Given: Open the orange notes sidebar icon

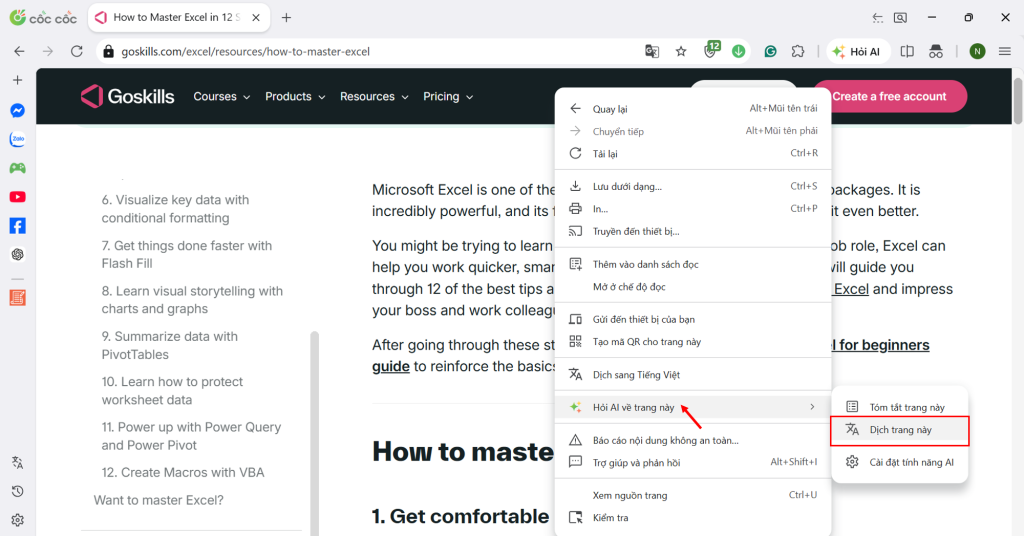Looking at the screenshot, I should point(18,298).
